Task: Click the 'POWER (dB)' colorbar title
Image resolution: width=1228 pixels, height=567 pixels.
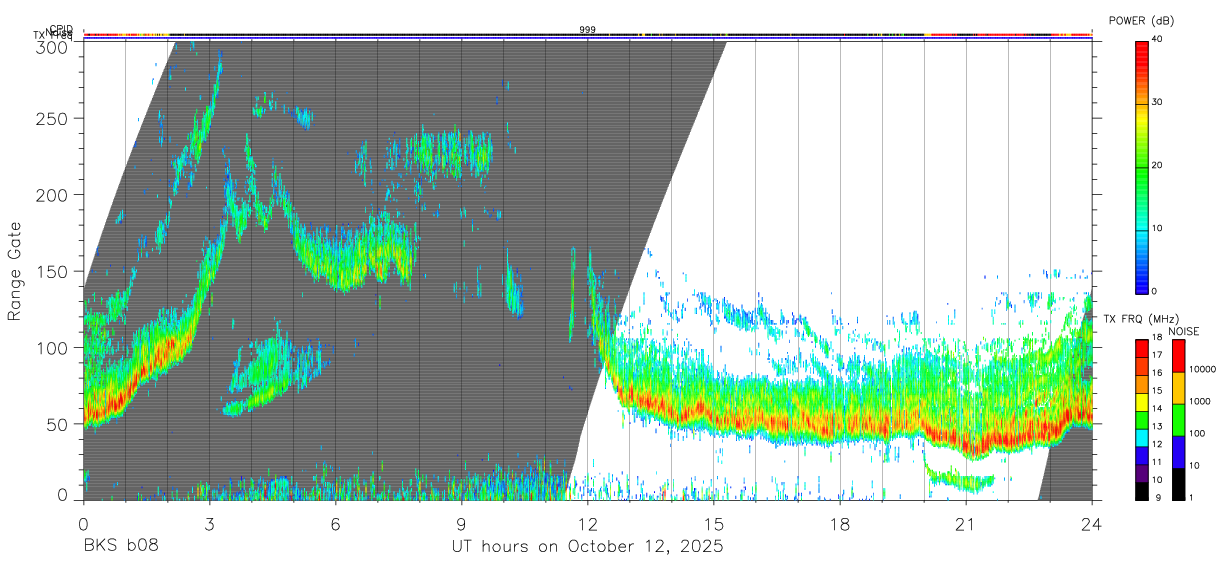Action: [x=1142, y=21]
